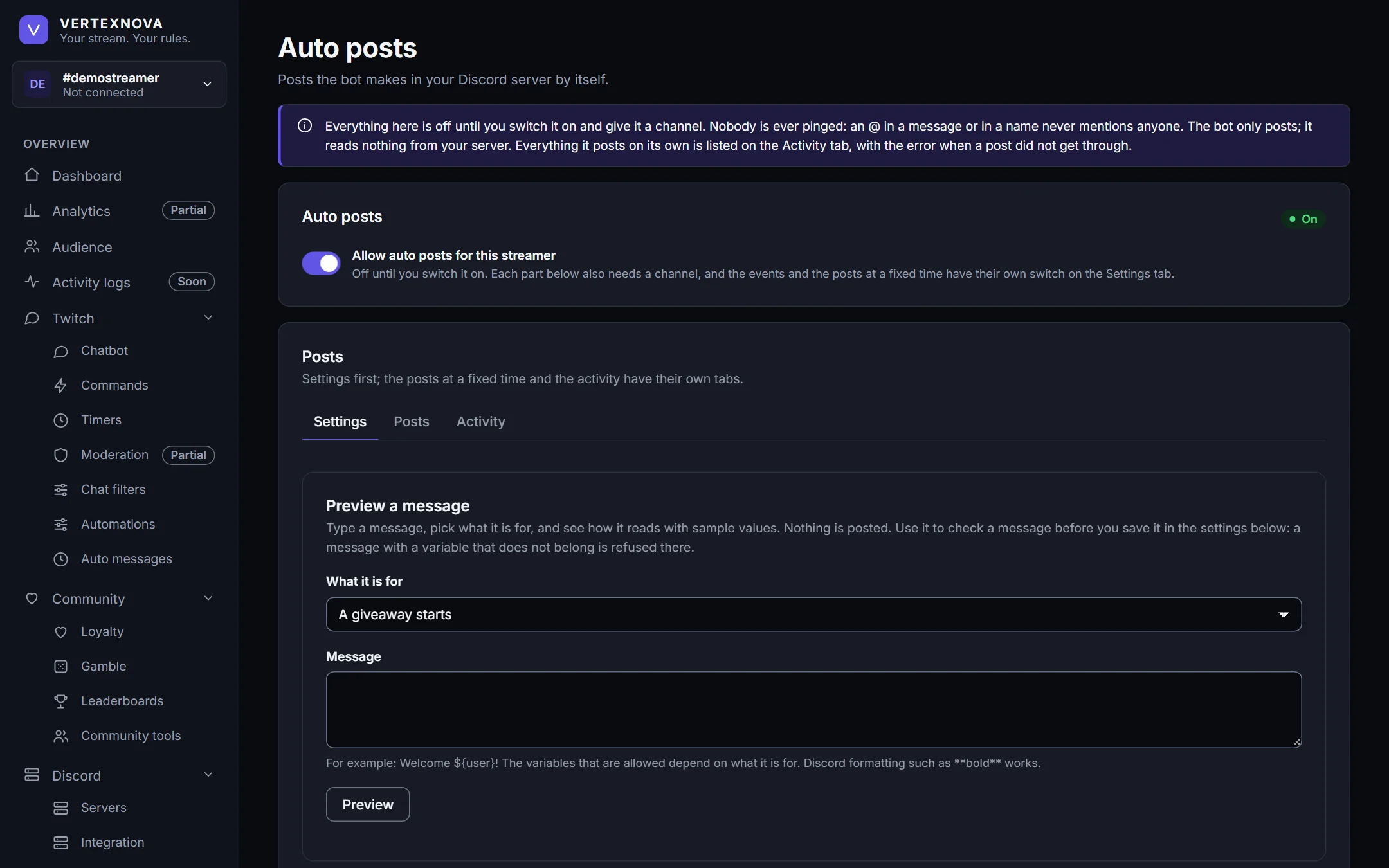
Task: Click the 'Auto posts' page title
Action: point(347,48)
